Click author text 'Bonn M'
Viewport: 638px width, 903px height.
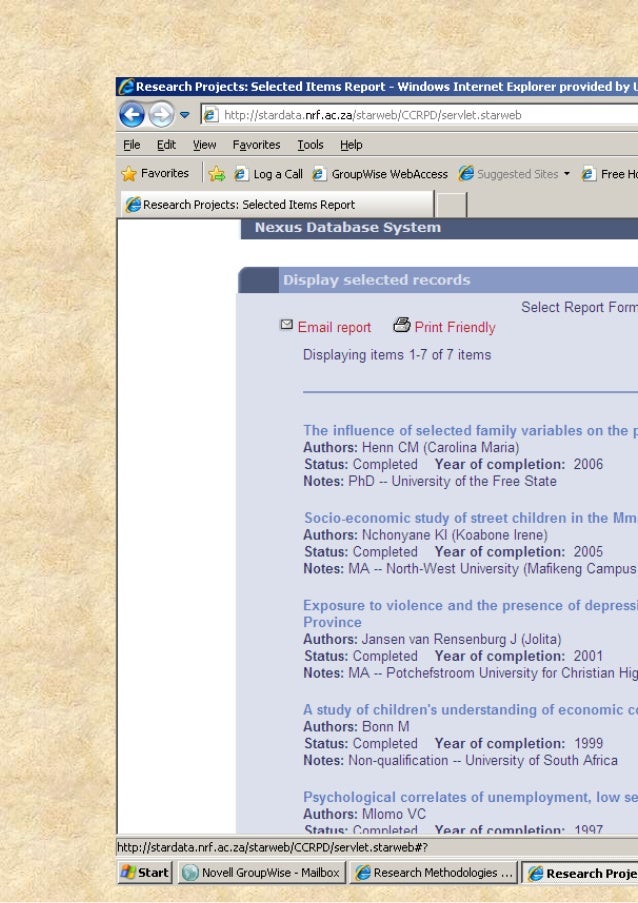point(385,727)
